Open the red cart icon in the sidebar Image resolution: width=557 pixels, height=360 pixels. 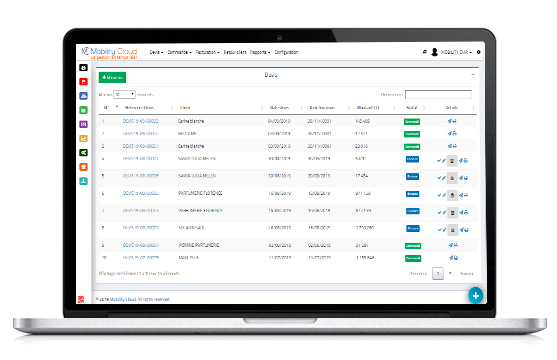click(83, 82)
